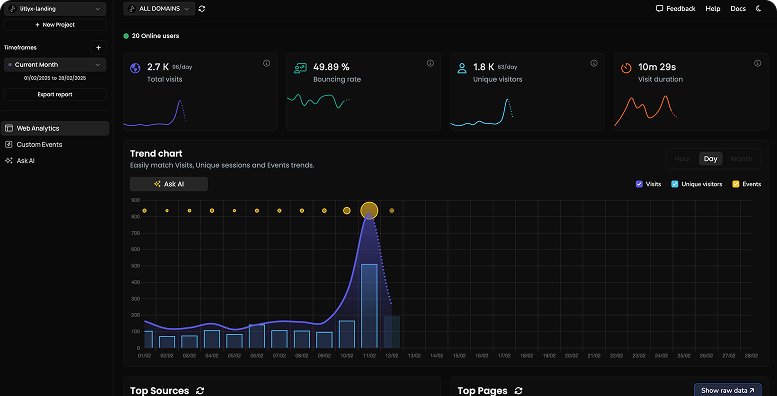Open the Current Month timeframe dropdown
The image size is (777, 396).
click(55, 64)
